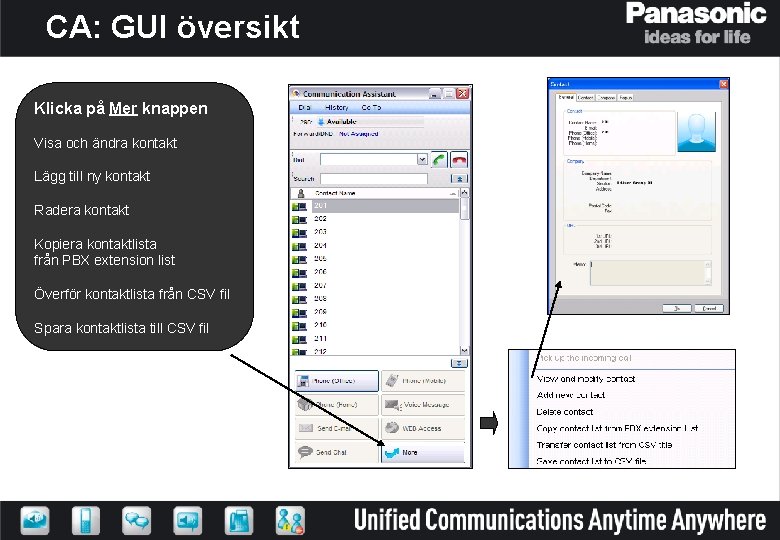Click the Memo text area in Contact dialog

[651, 272]
